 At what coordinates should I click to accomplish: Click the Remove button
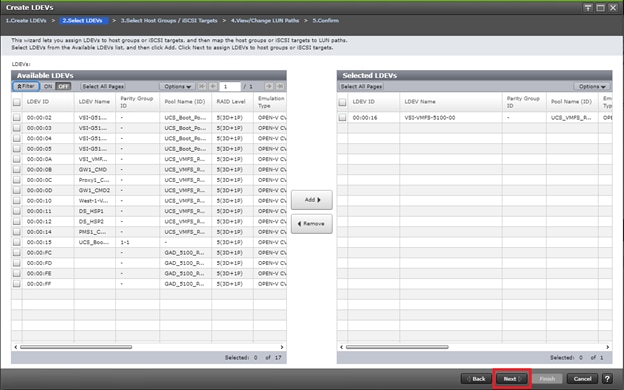click(x=312, y=224)
